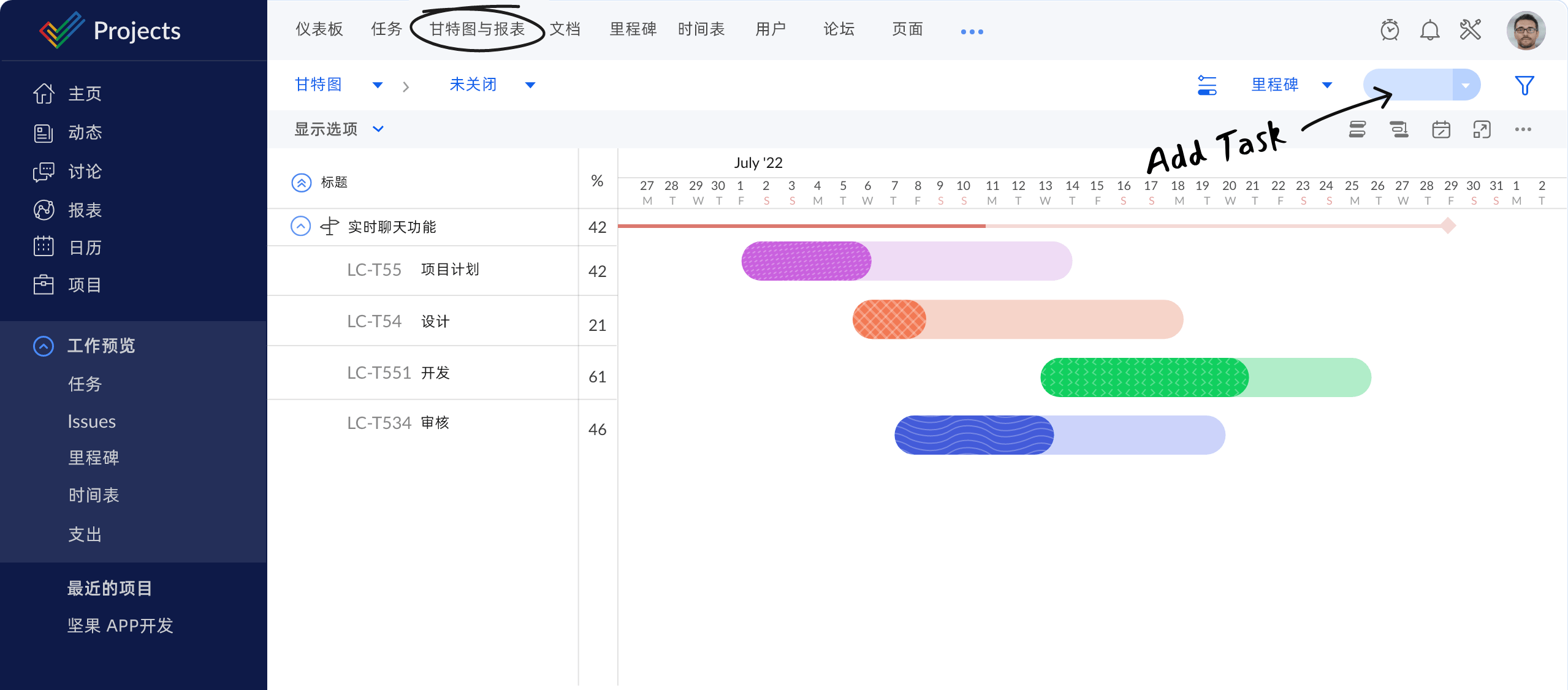Toggle the Gantt settings slider icon
The image size is (1568, 690).
(1207, 85)
